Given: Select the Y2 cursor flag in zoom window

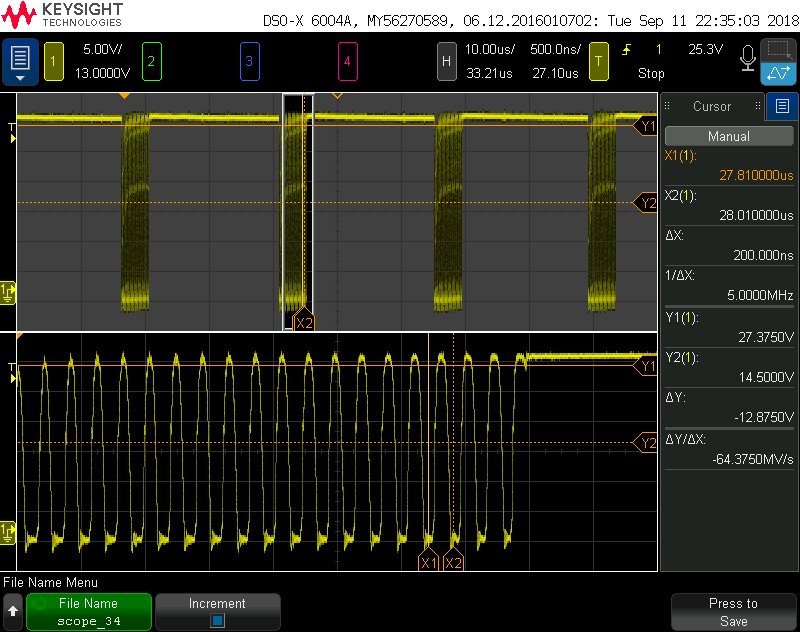Looking at the screenshot, I should 645,443.
